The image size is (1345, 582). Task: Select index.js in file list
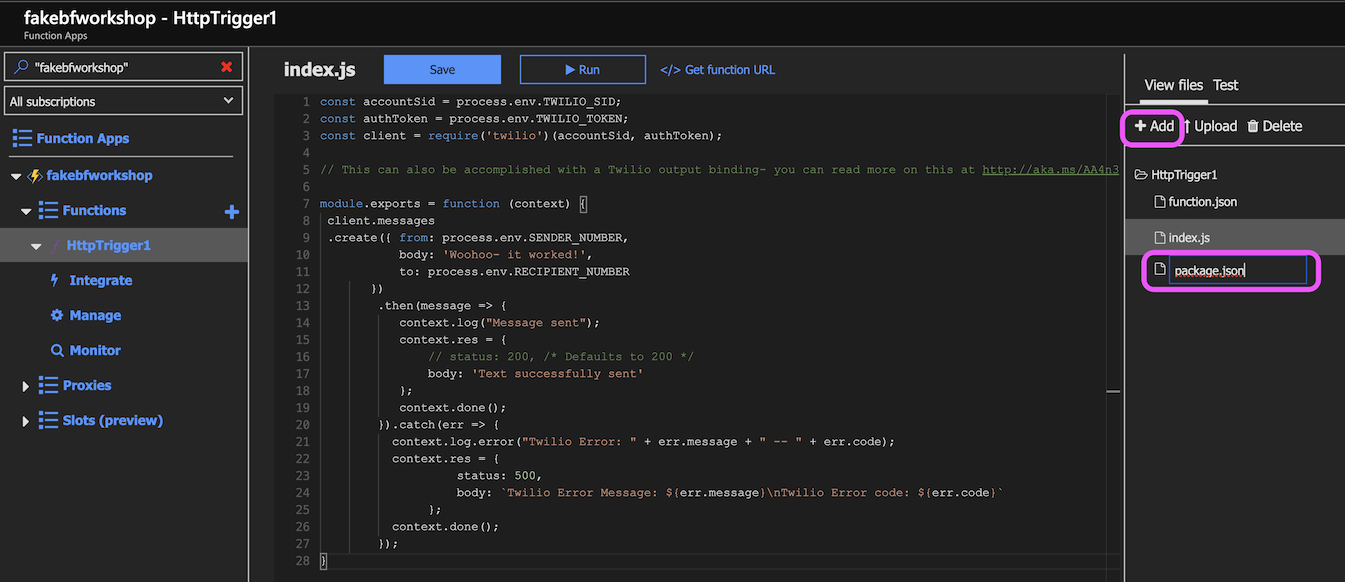(1189, 238)
